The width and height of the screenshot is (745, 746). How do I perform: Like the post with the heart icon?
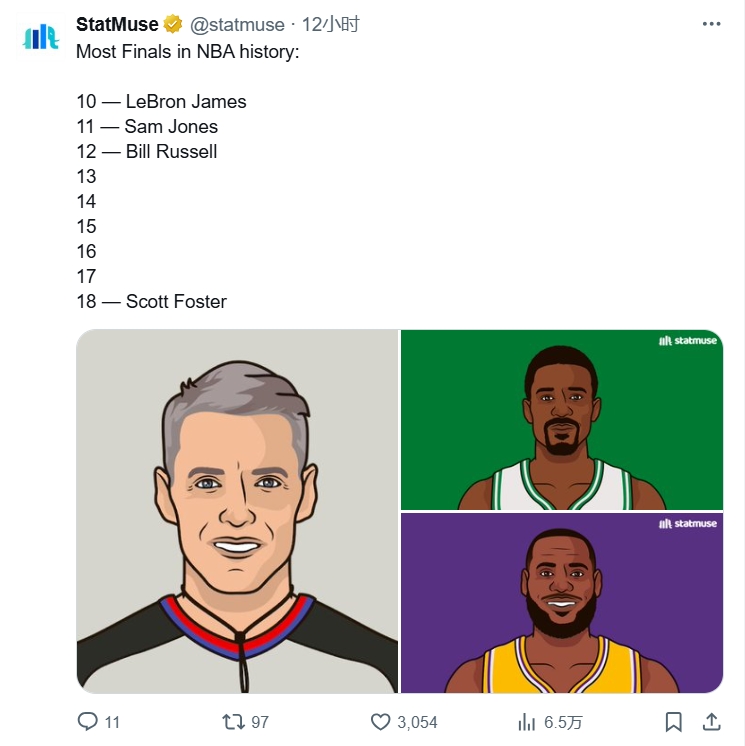380,721
